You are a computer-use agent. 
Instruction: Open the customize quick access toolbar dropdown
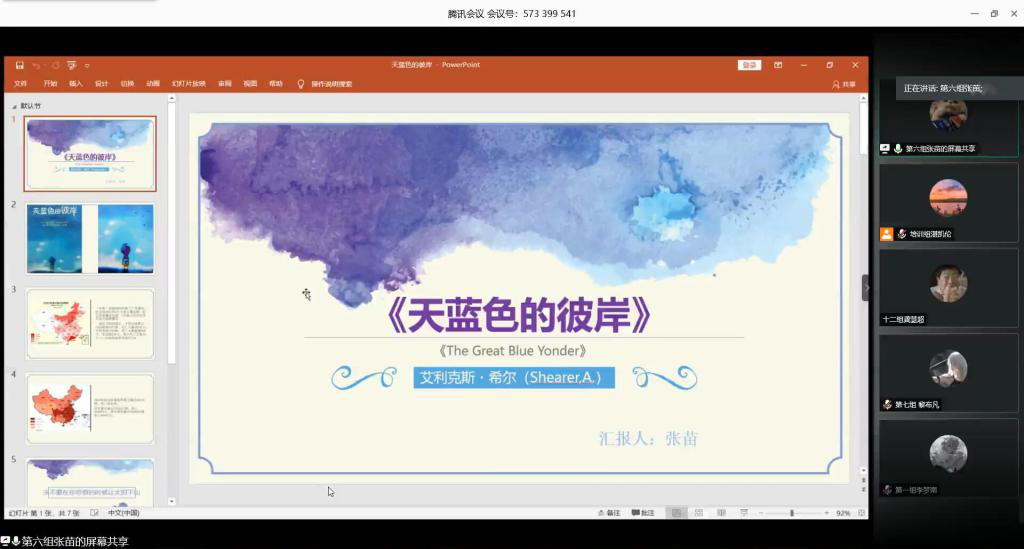click(x=87, y=65)
